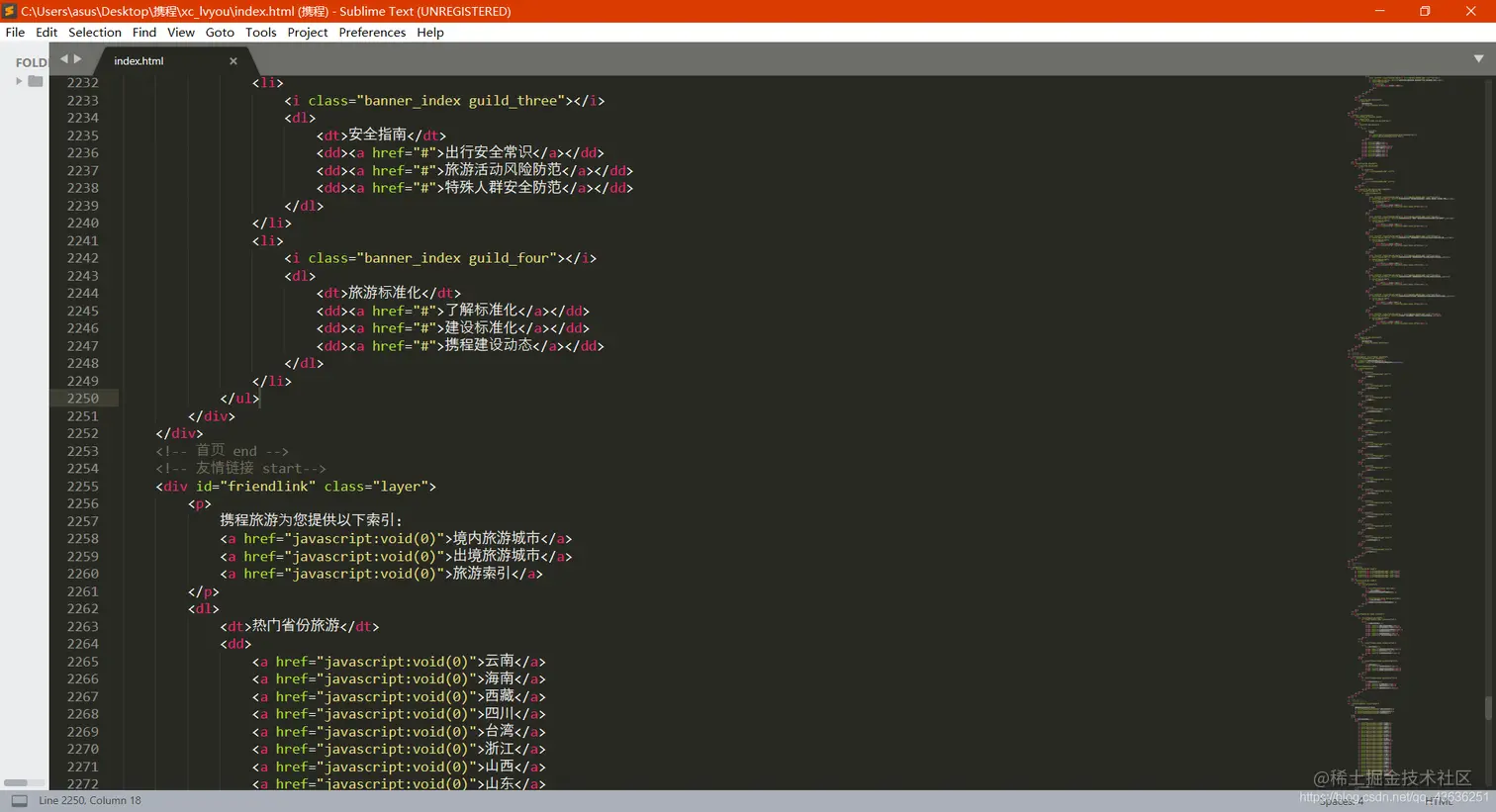This screenshot has height=812, width=1496.
Task: Open the Goto menu
Action: pyautogui.click(x=220, y=33)
